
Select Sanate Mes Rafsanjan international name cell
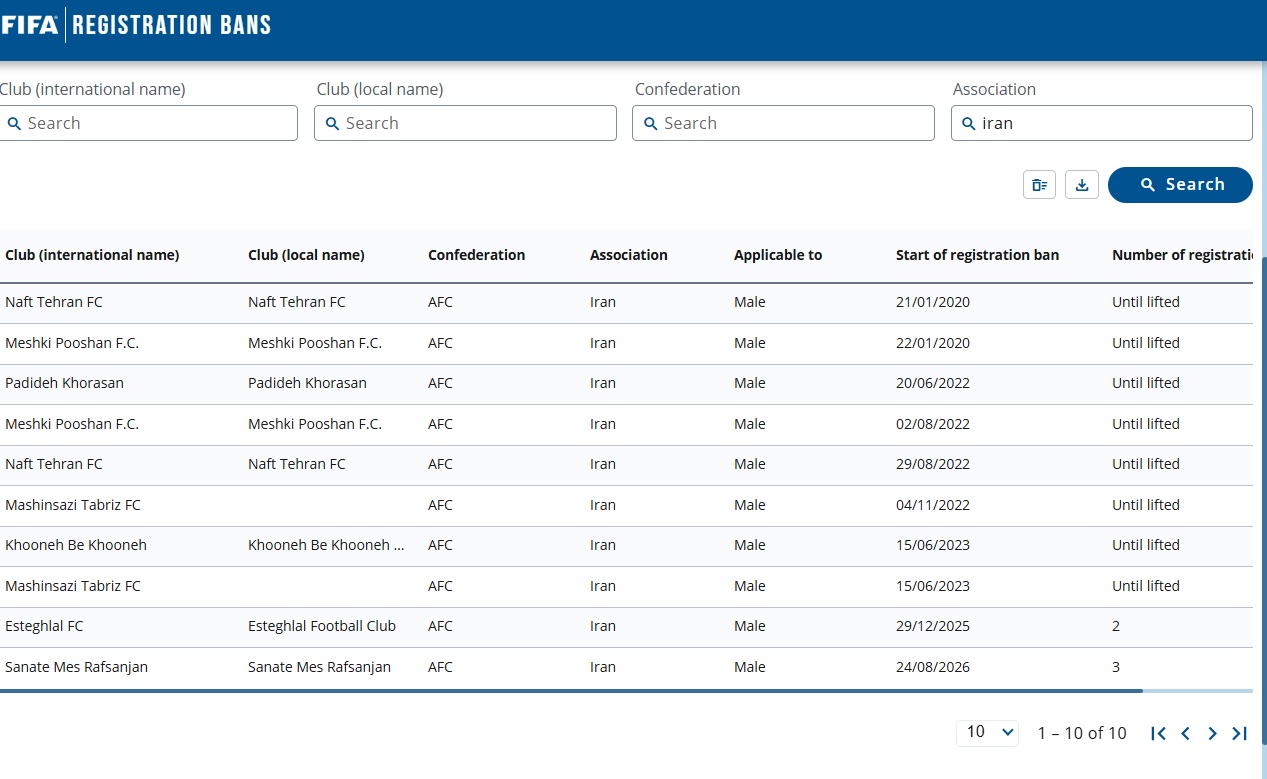76,667
